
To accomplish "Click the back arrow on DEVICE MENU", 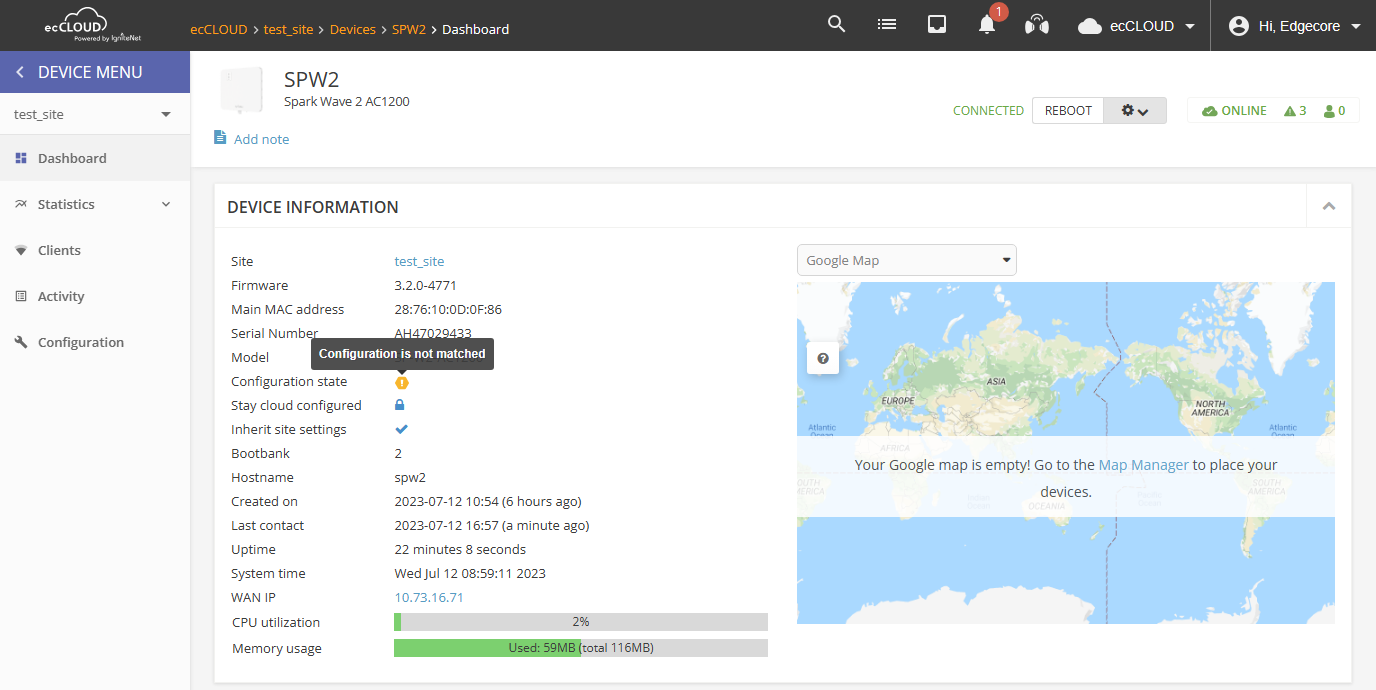I will click(x=19, y=72).
